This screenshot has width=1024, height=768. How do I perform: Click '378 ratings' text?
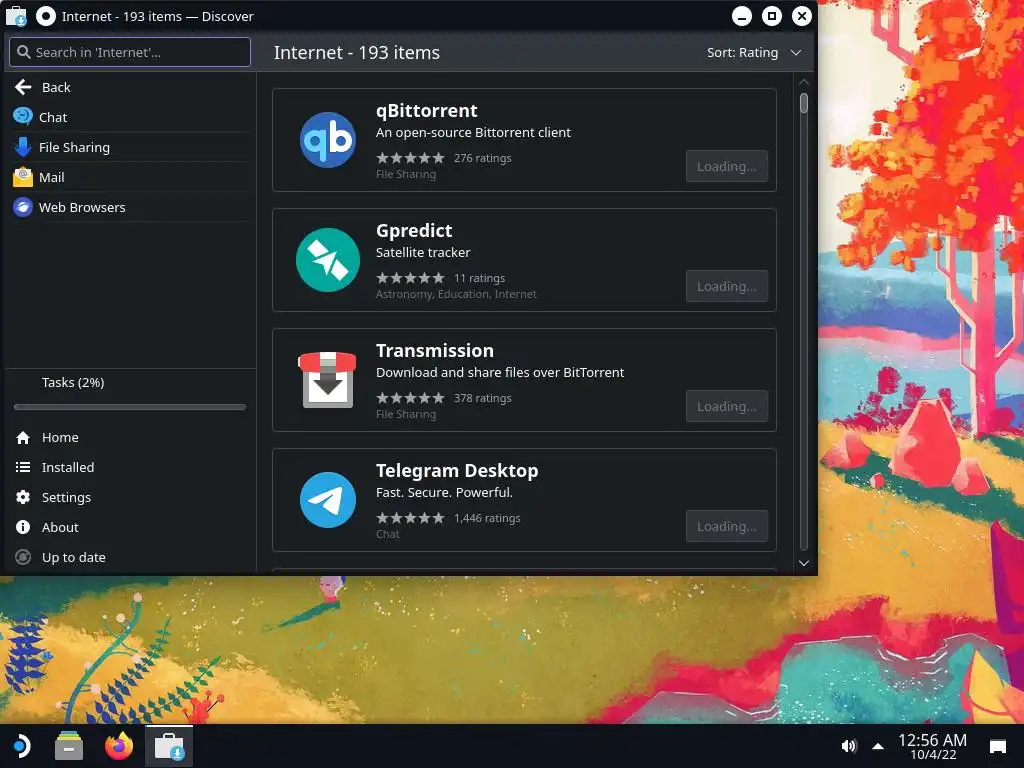pyautogui.click(x=483, y=398)
